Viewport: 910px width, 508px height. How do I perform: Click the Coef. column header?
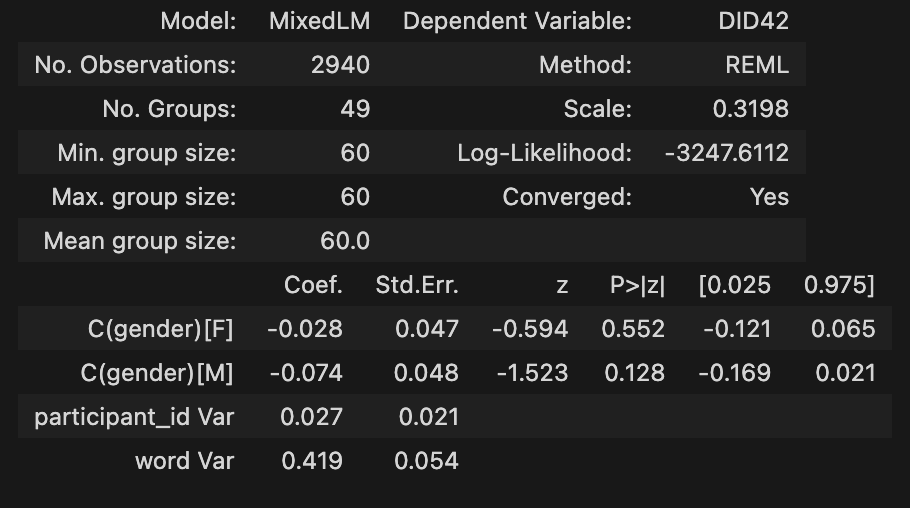click(x=313, y=285)
